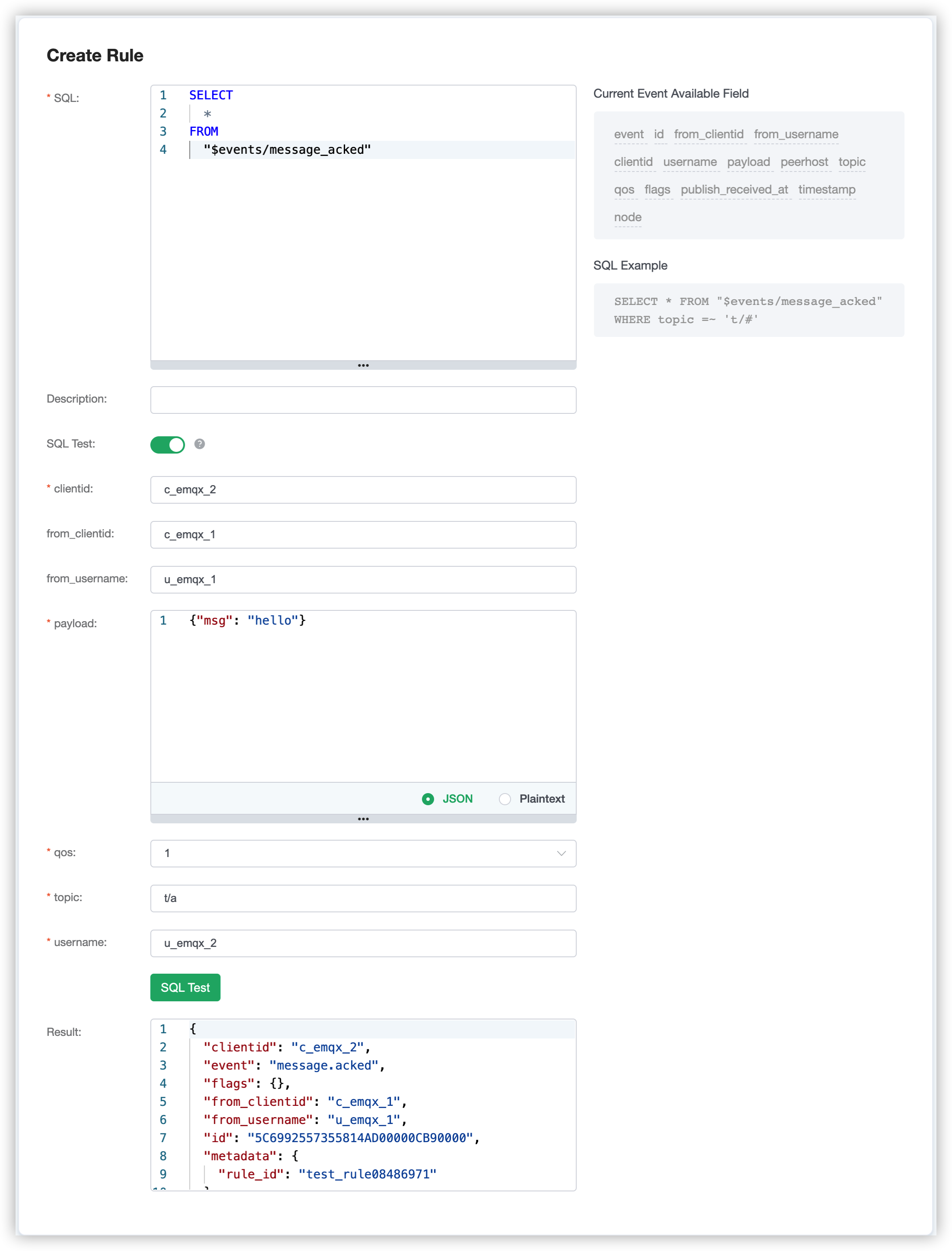Click the username input field
The width and height of the screenshot is (952, 1251).
point(363,943)
